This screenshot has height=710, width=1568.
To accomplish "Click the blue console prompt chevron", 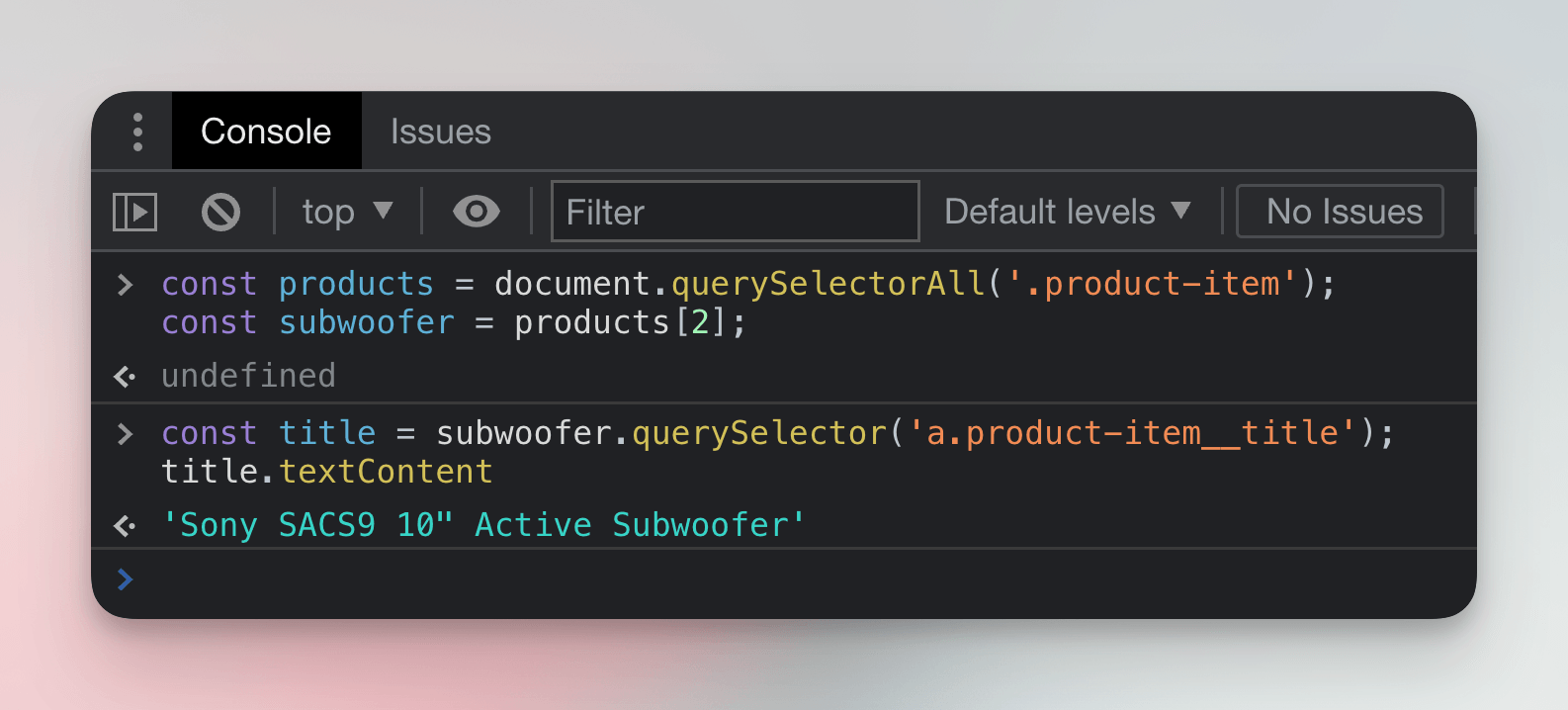I will [125, 579].
